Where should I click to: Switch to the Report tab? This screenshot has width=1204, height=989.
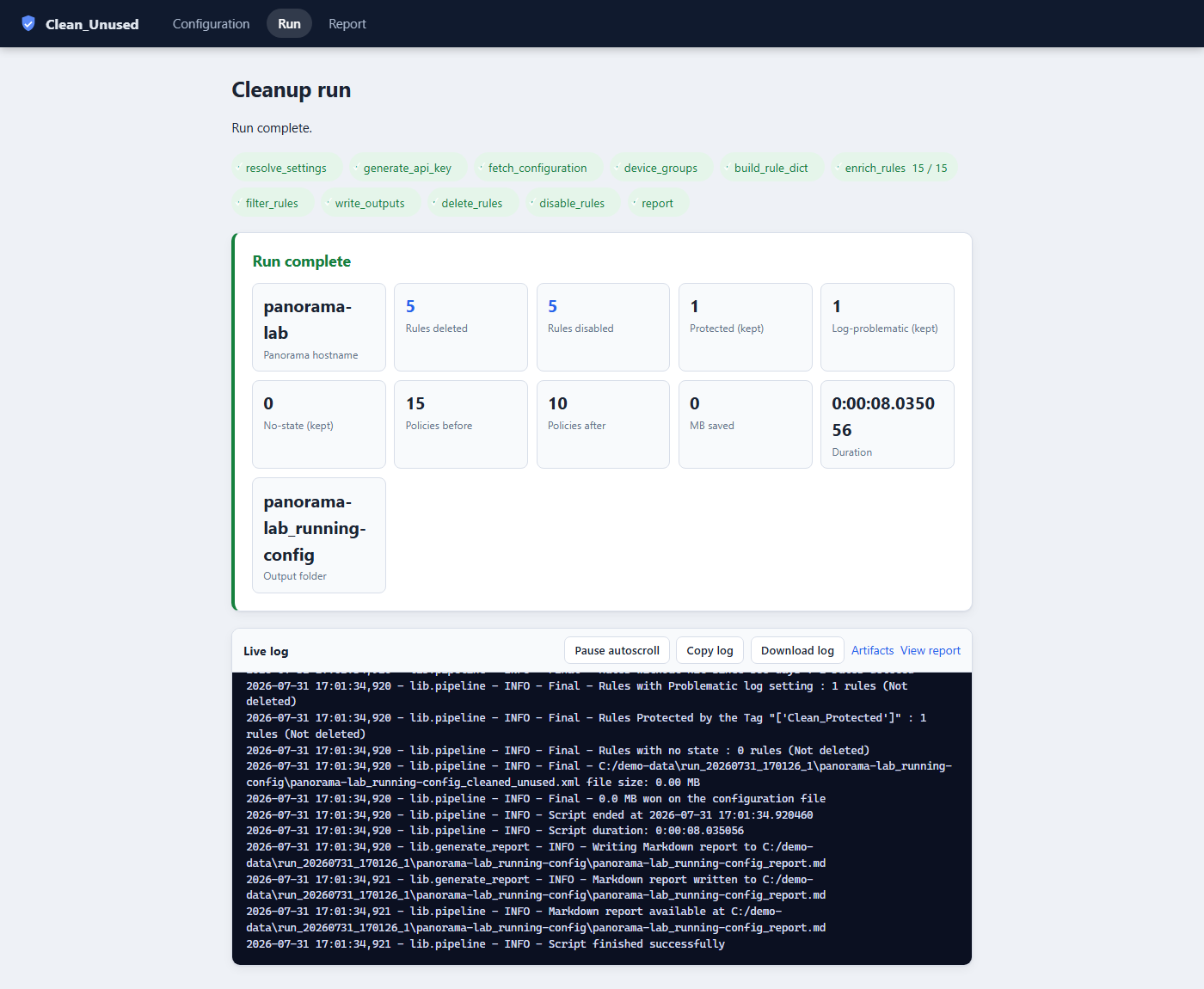click(x=347, y=24)
